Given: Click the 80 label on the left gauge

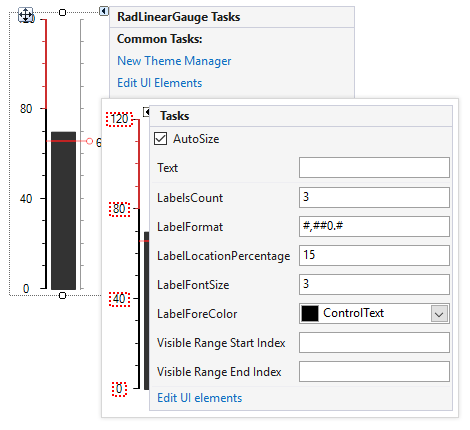Looking at the screenshot, I should pos(26,109).
